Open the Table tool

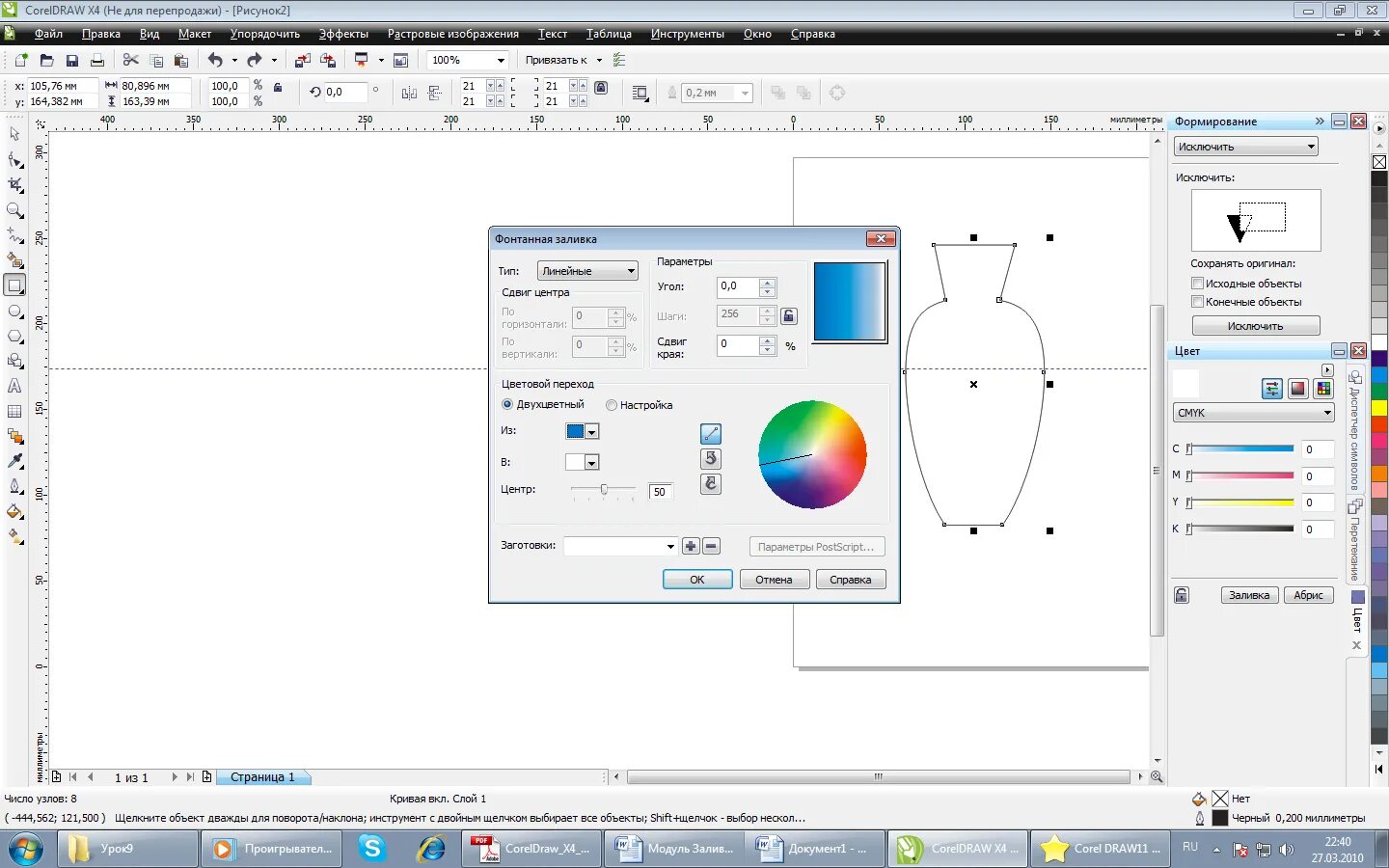coord(14,412)
